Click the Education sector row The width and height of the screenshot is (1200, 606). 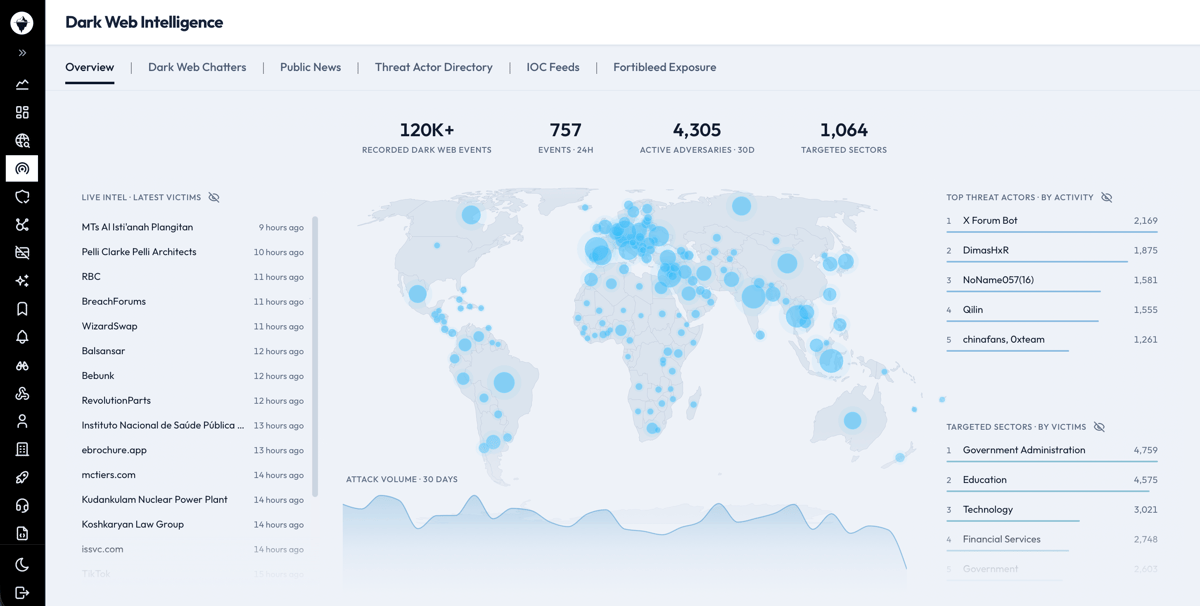click(x=1052, y=480)
